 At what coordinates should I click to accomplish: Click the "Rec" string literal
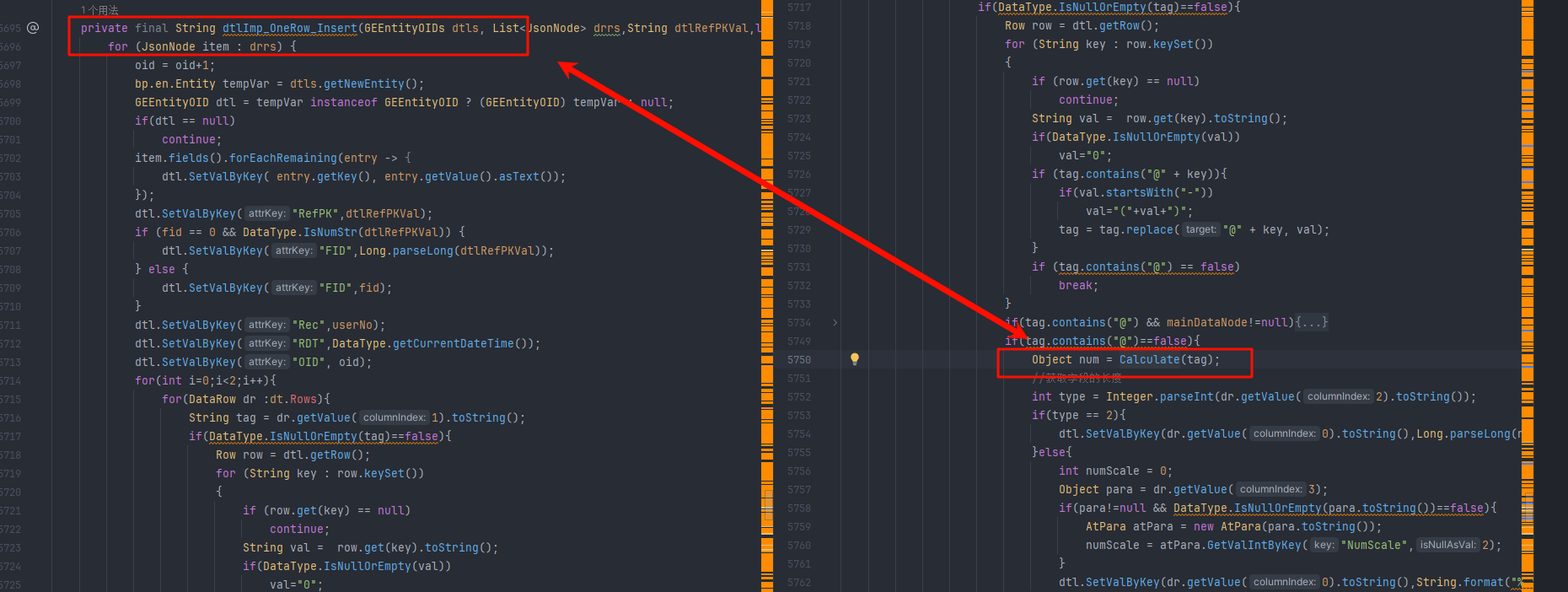click(x=309, y=325)
